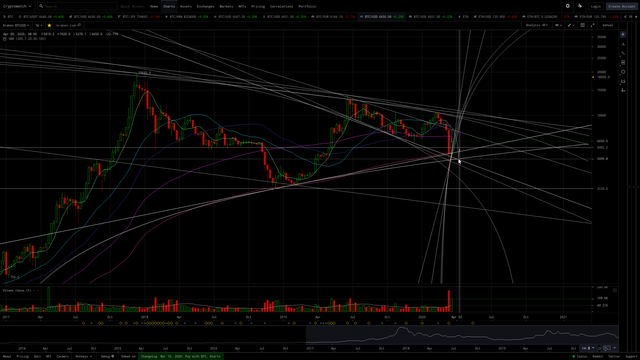This screenshot has width=640, height=360.
Task: Open the Correlations menu item
Action: [281, 7]
